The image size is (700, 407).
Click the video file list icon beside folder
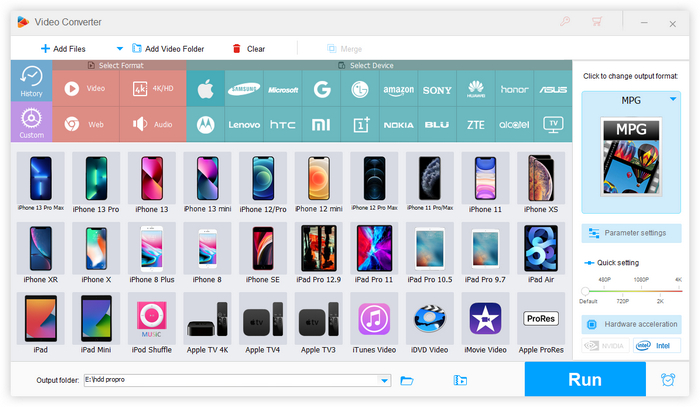(460, 380)
